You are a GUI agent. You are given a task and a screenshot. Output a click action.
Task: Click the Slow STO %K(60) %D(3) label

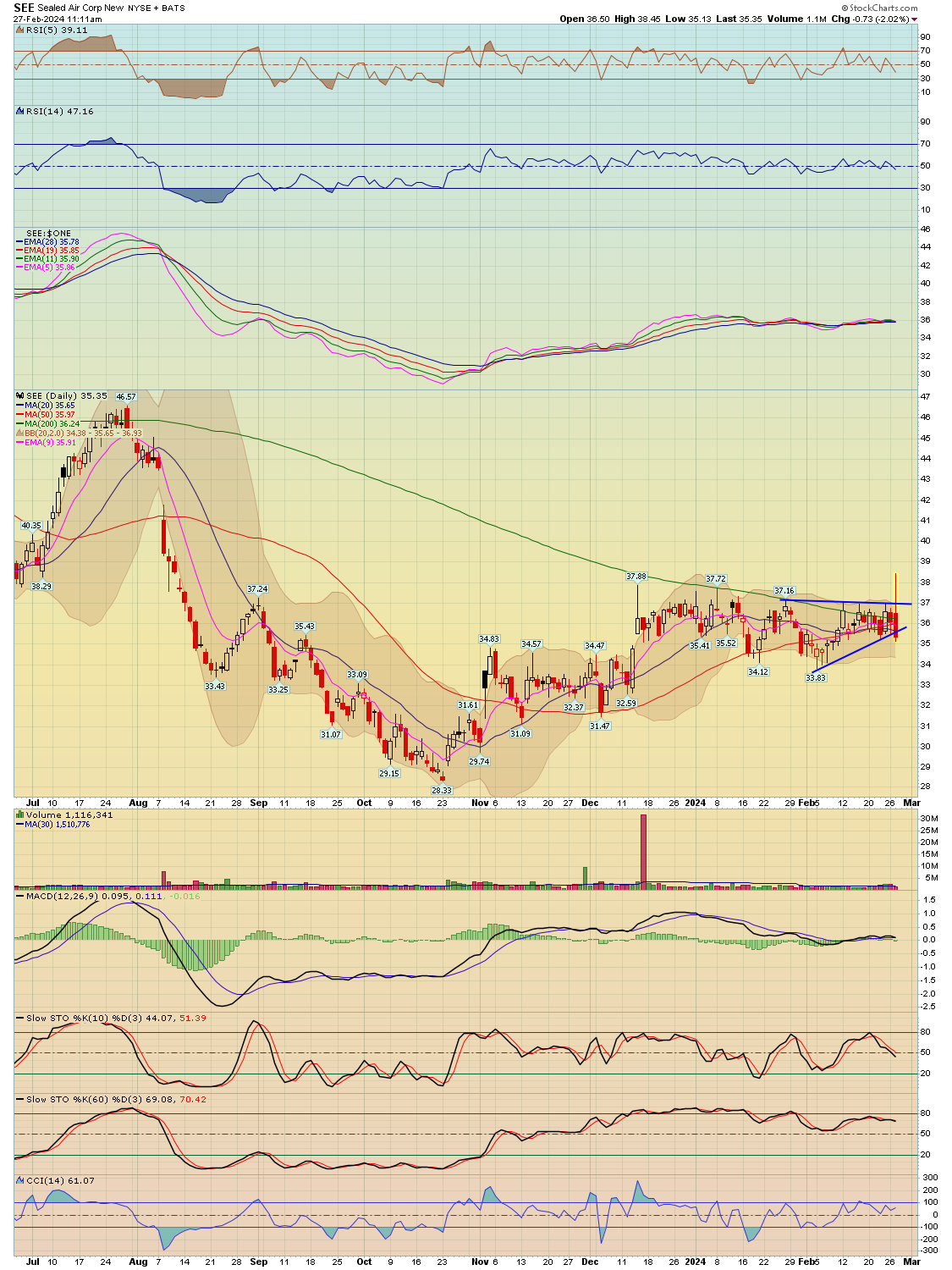pos(85,1099)
